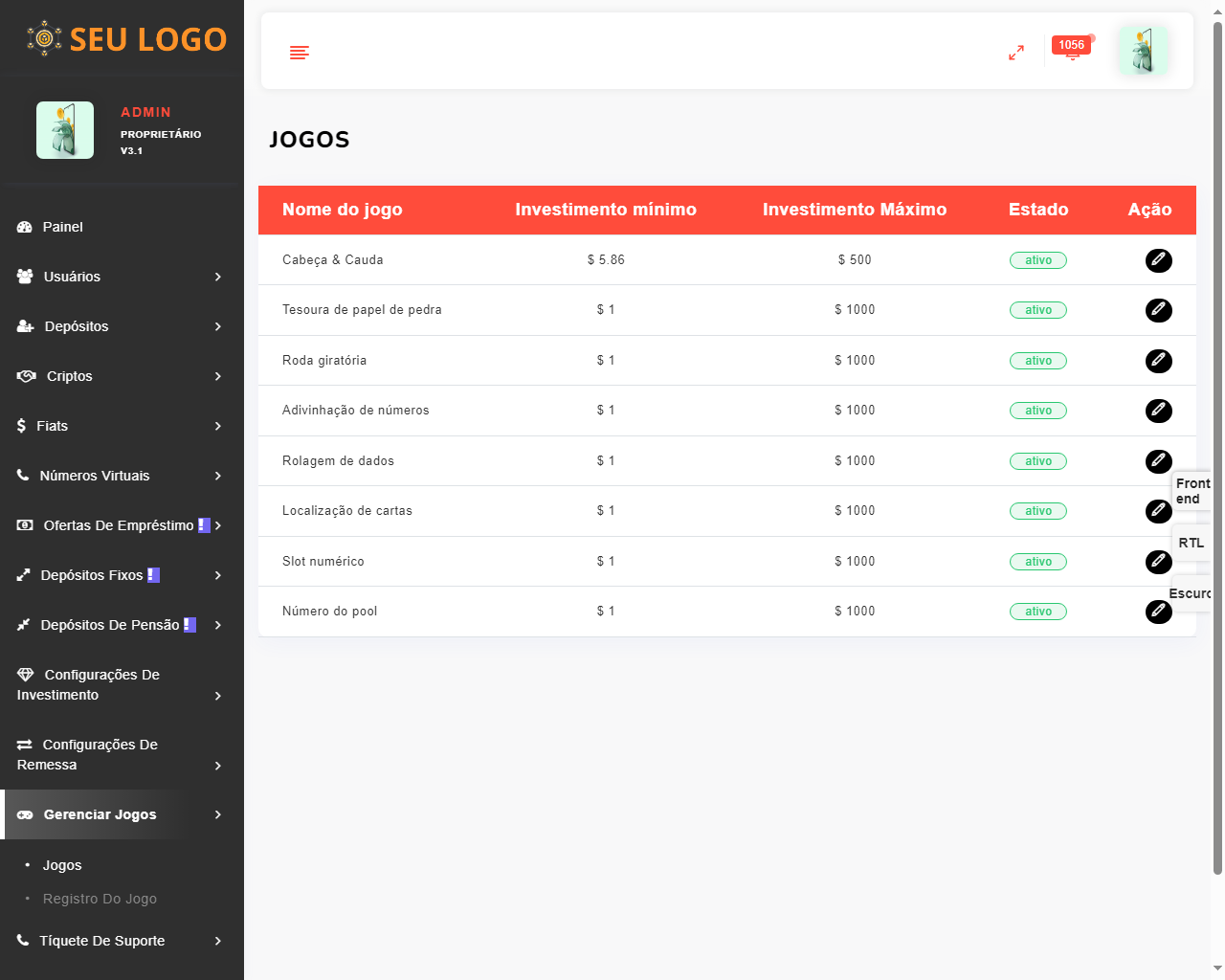
Task: Edit the Slot numérico game row
Action: tap(1158, 562)
